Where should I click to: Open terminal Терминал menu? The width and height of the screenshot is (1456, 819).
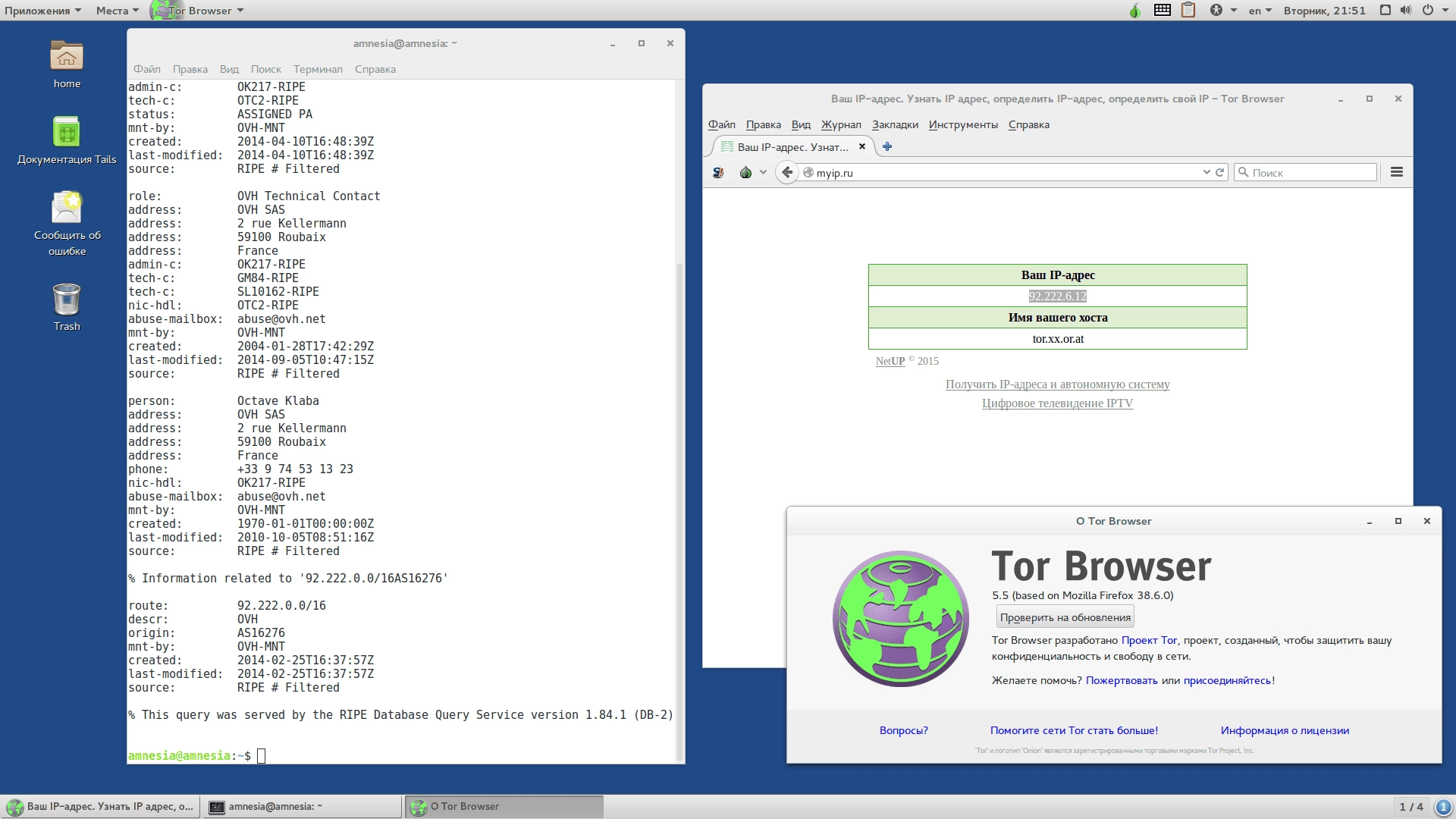318,69
